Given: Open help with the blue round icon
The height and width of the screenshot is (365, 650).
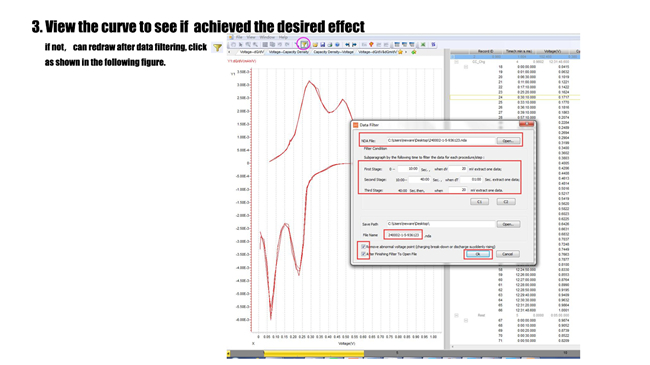Looking at the screenshot, I should point(337,44).
